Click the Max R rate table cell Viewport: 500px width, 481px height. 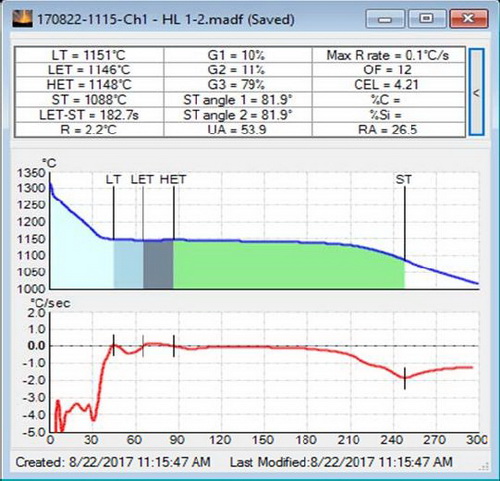point(388,55)
